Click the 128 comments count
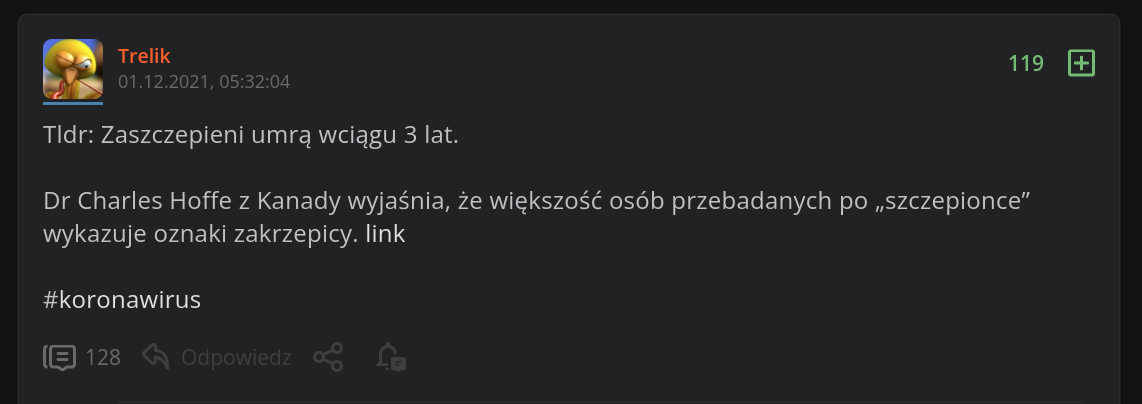 click(103, 357)
